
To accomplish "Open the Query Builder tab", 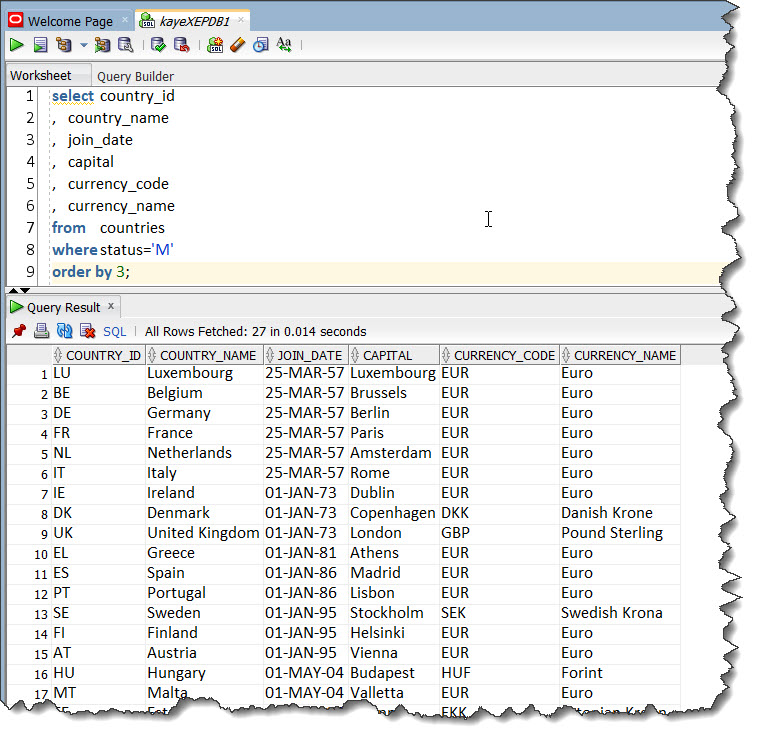I will [x=135, y=76].
